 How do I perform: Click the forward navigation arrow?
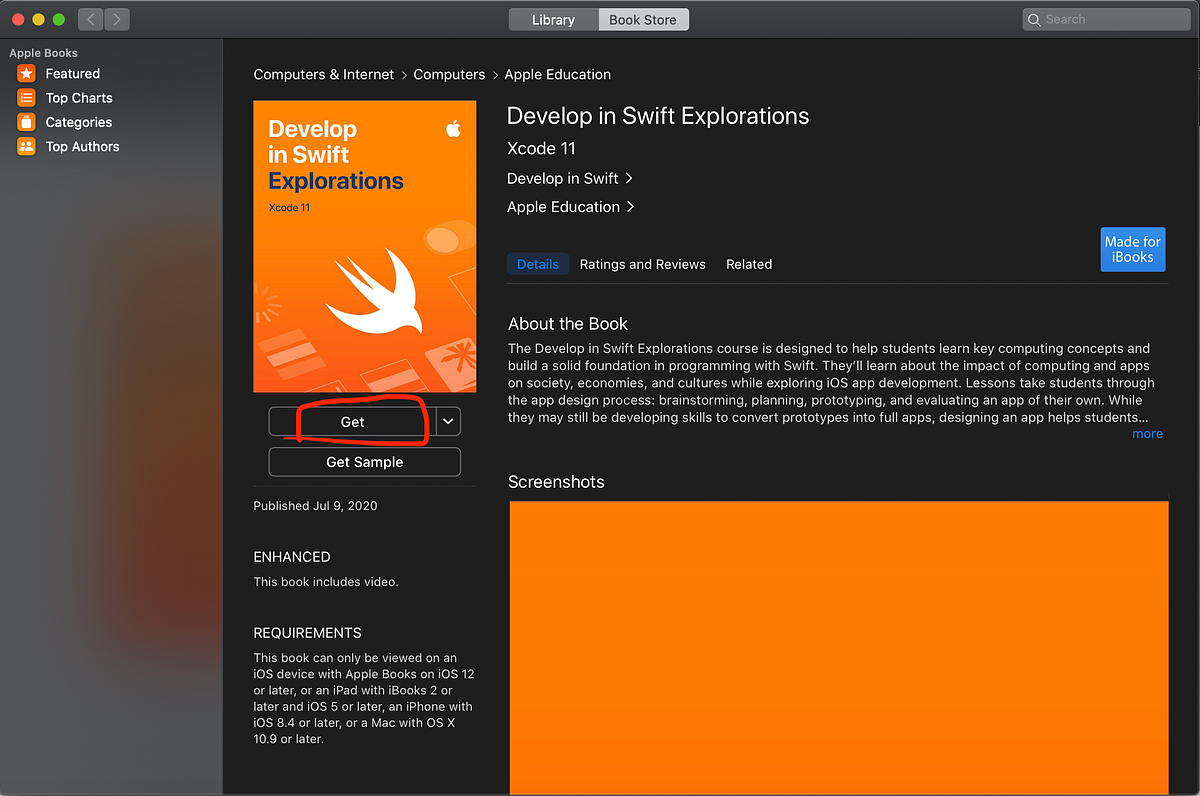pos(115,19)
